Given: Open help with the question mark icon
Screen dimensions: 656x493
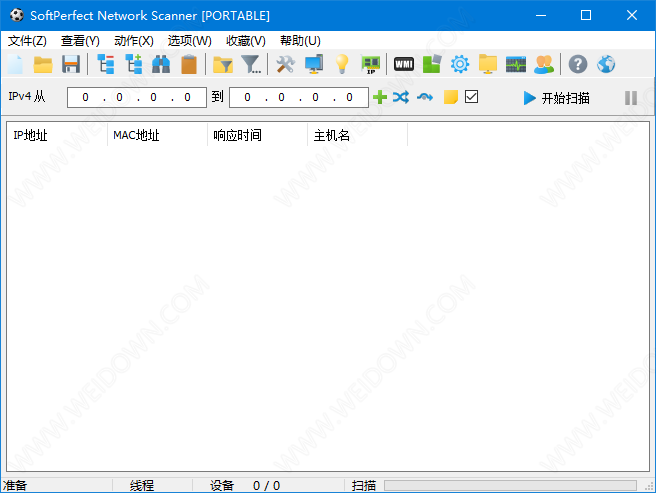Looking at the screenshot, I should pyautogui.click(x=578, y=64).
